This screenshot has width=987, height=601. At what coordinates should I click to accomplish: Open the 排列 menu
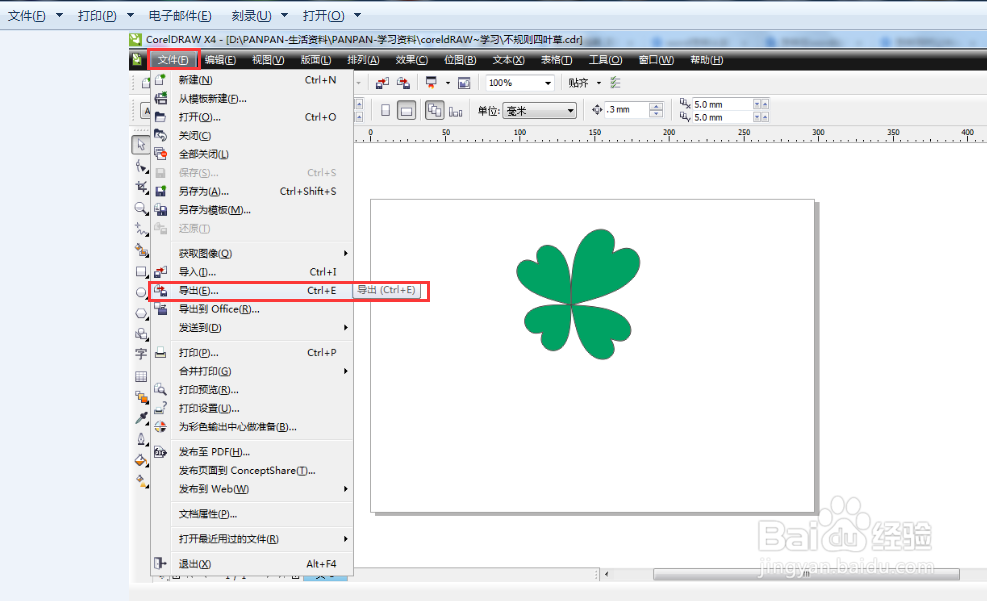363,60
